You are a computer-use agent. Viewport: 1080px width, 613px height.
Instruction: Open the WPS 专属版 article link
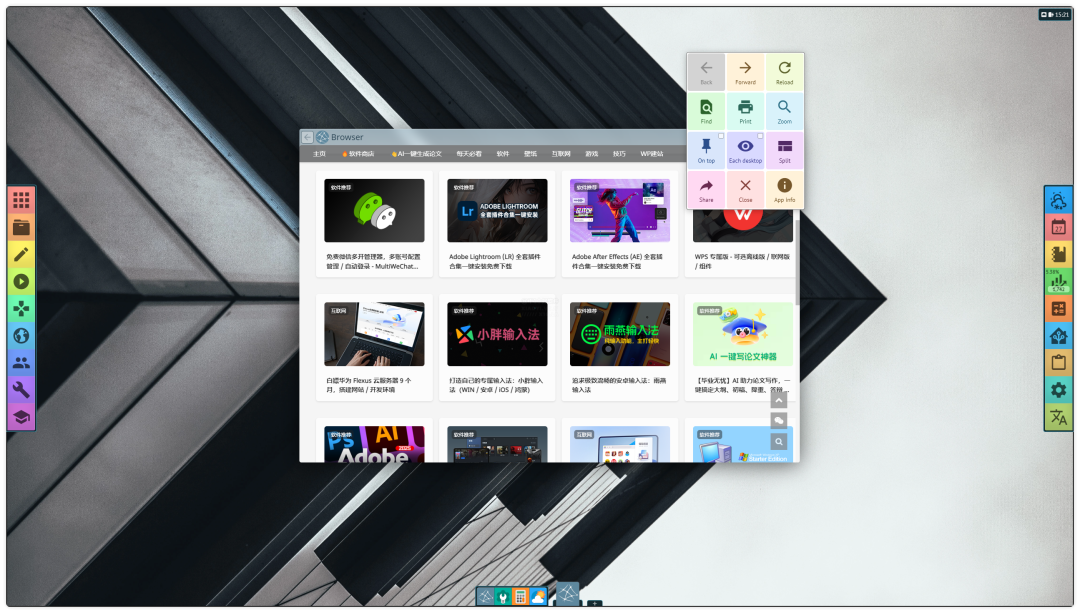click(741, 261)
